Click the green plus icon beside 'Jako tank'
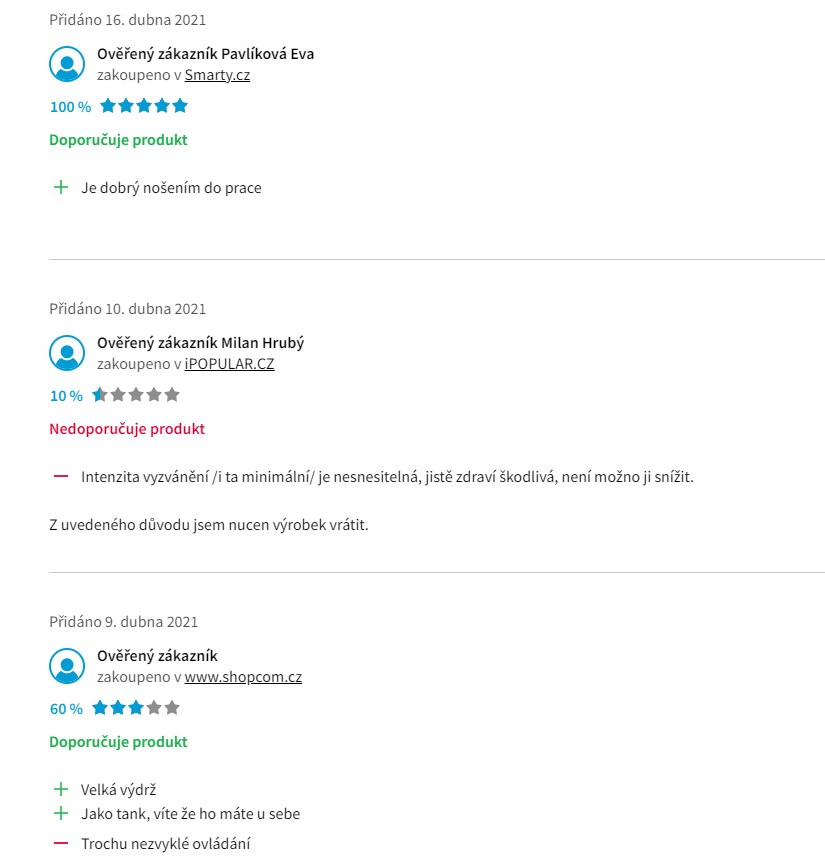 coord(61,813)
